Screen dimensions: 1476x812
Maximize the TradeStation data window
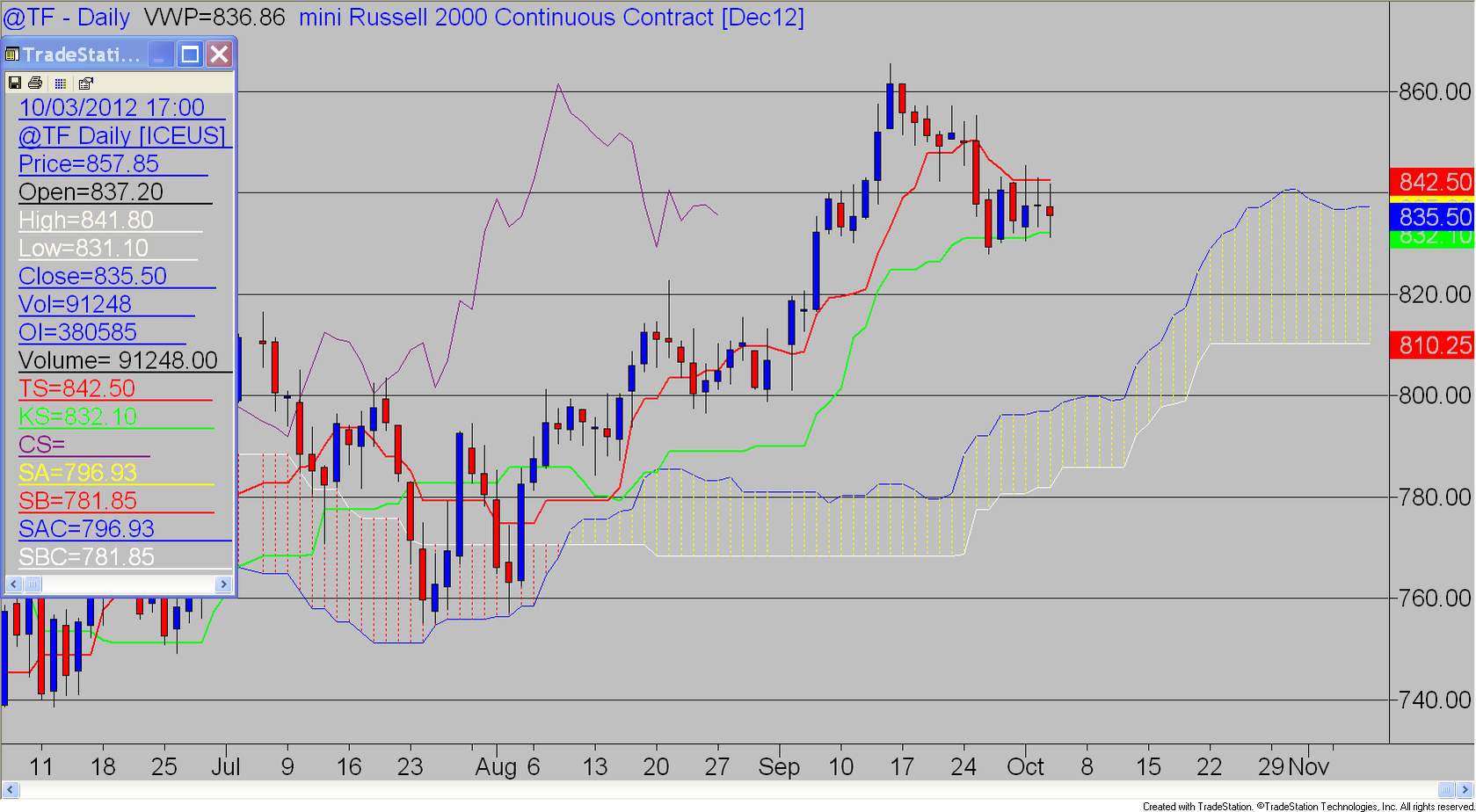click(x=190, y=54)
